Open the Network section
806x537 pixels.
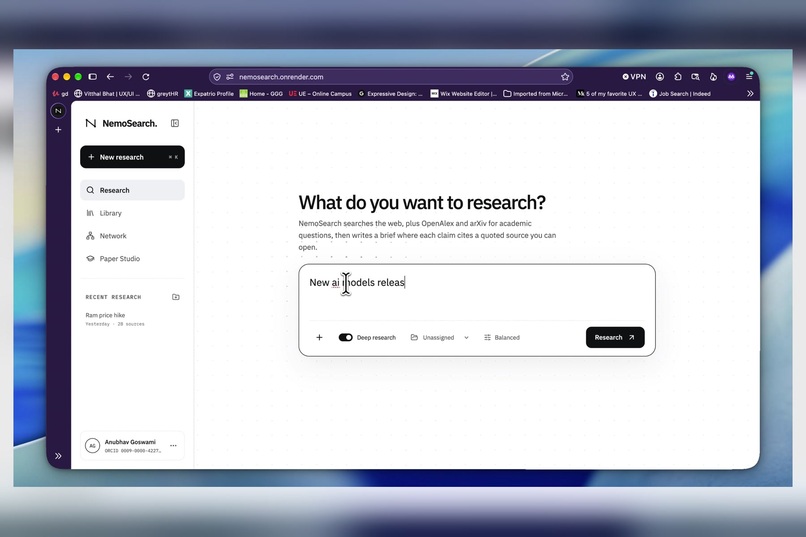132,236
